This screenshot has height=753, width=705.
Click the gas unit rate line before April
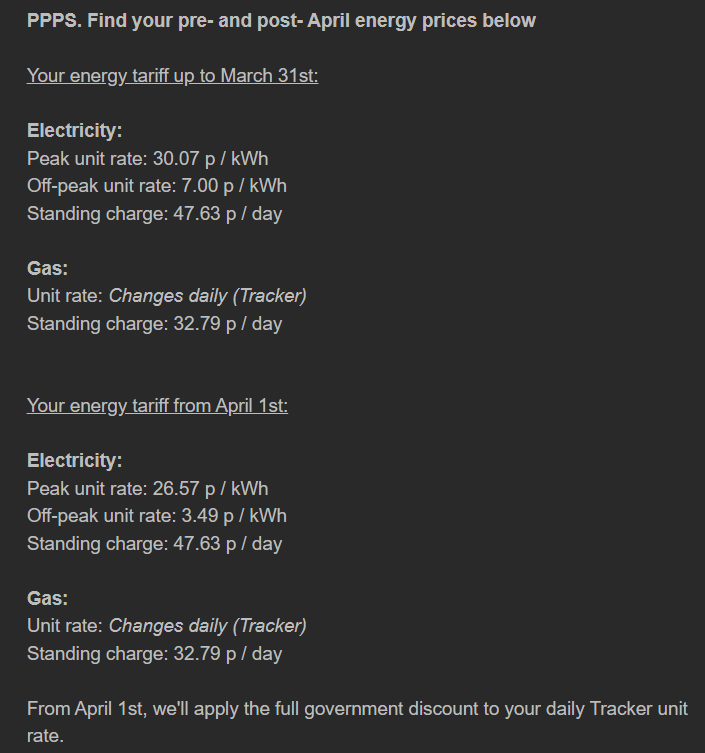(166, 296)
